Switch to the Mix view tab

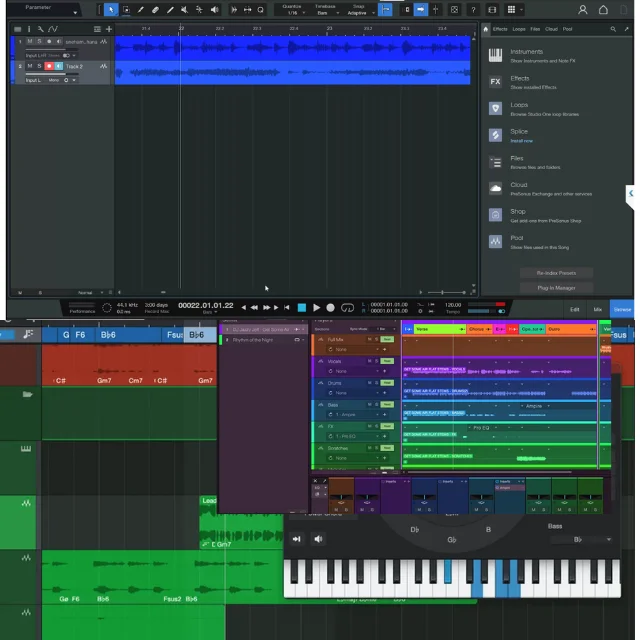(x=598, y=310)
